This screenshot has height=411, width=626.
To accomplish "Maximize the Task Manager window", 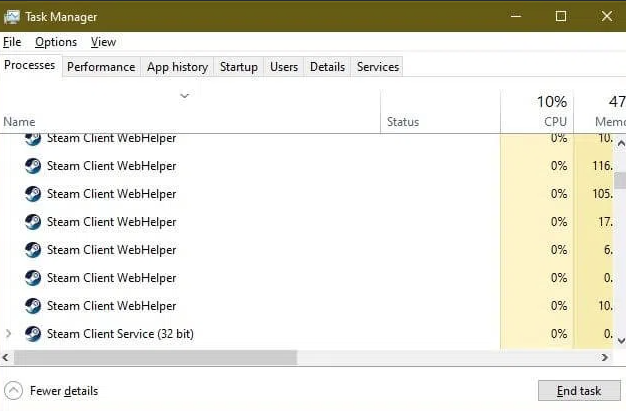I will [561, 16].
